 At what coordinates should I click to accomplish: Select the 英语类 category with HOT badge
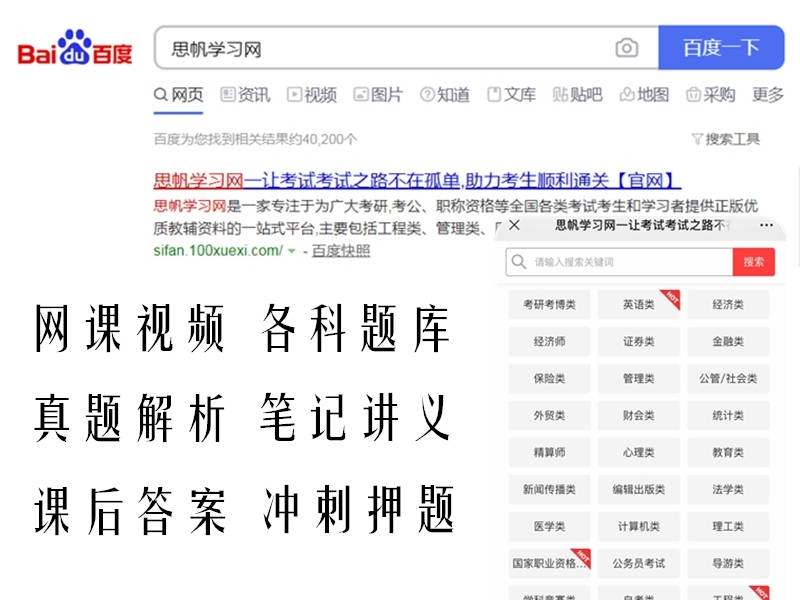637,305
